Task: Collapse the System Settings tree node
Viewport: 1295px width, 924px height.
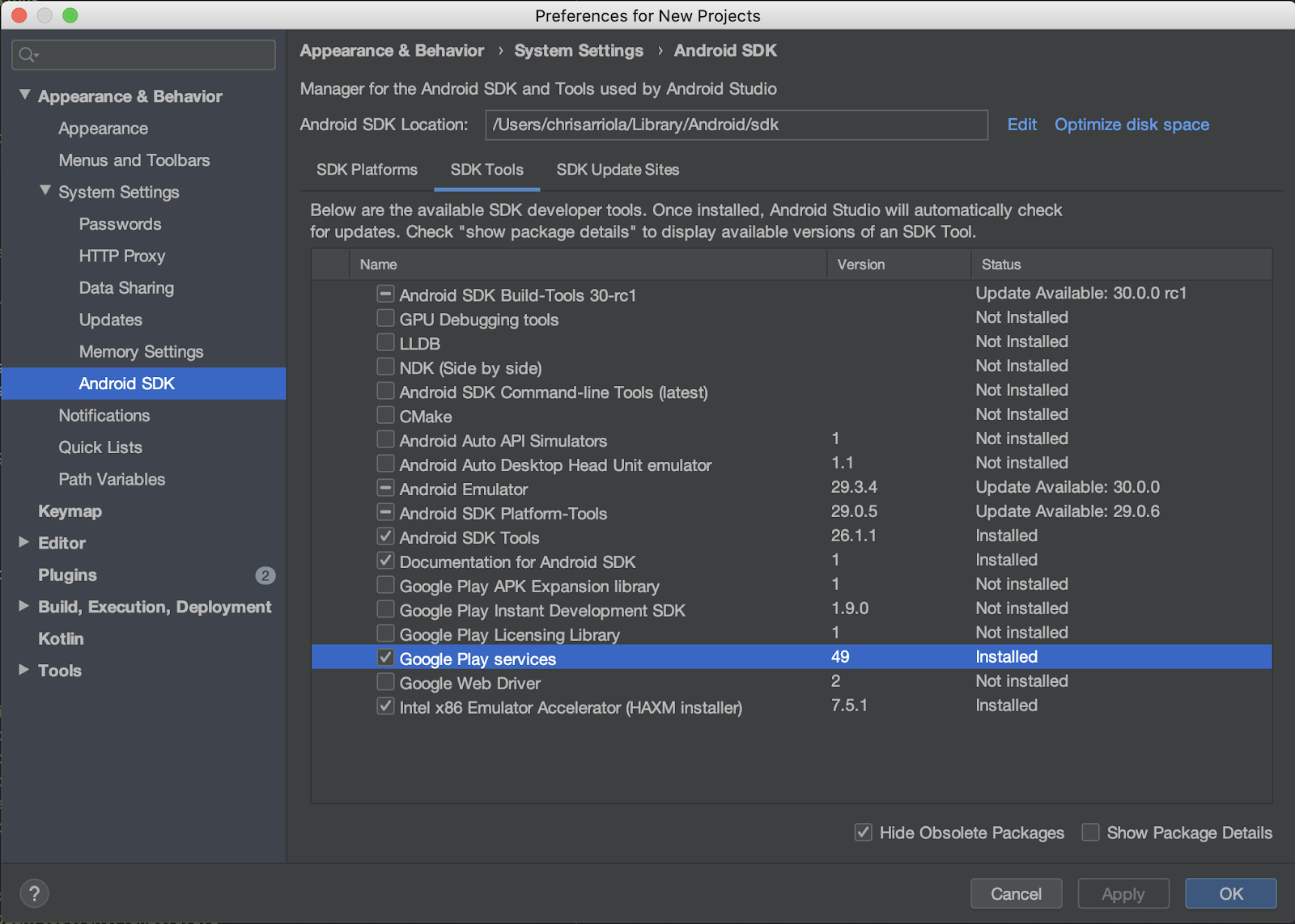Action: [x=45, y=191]
